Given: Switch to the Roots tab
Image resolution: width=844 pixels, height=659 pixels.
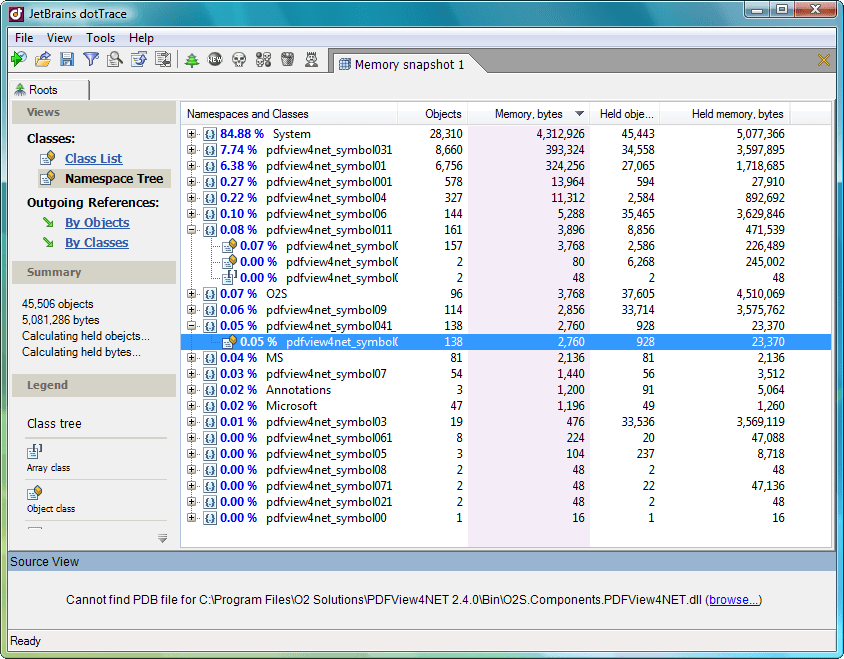Looking at the screenshot, I should point(43,90).
